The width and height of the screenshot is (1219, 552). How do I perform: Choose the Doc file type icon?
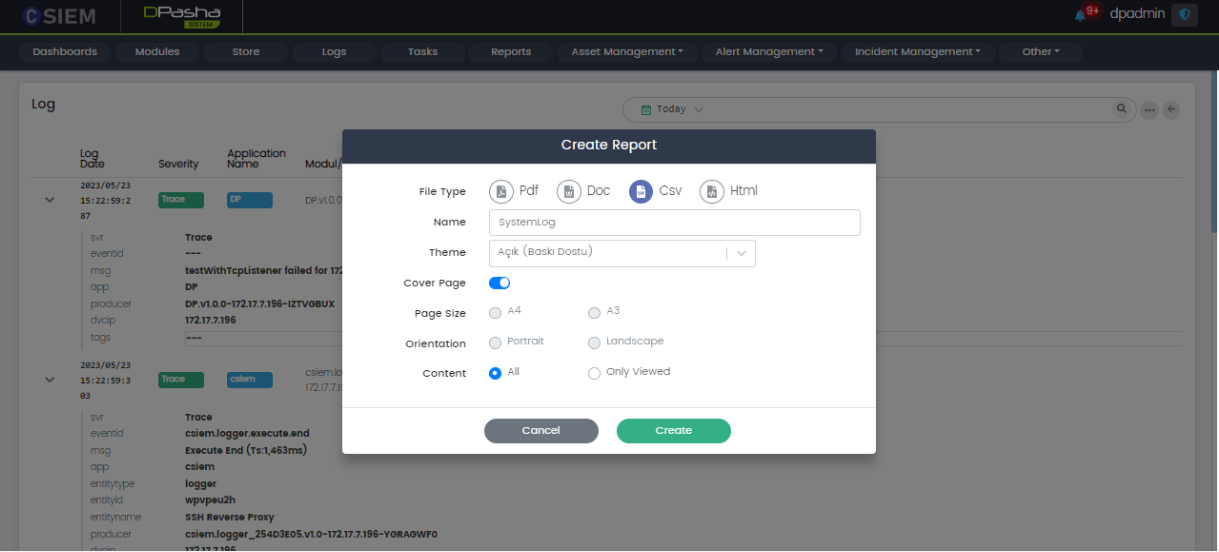pos(569,191)
